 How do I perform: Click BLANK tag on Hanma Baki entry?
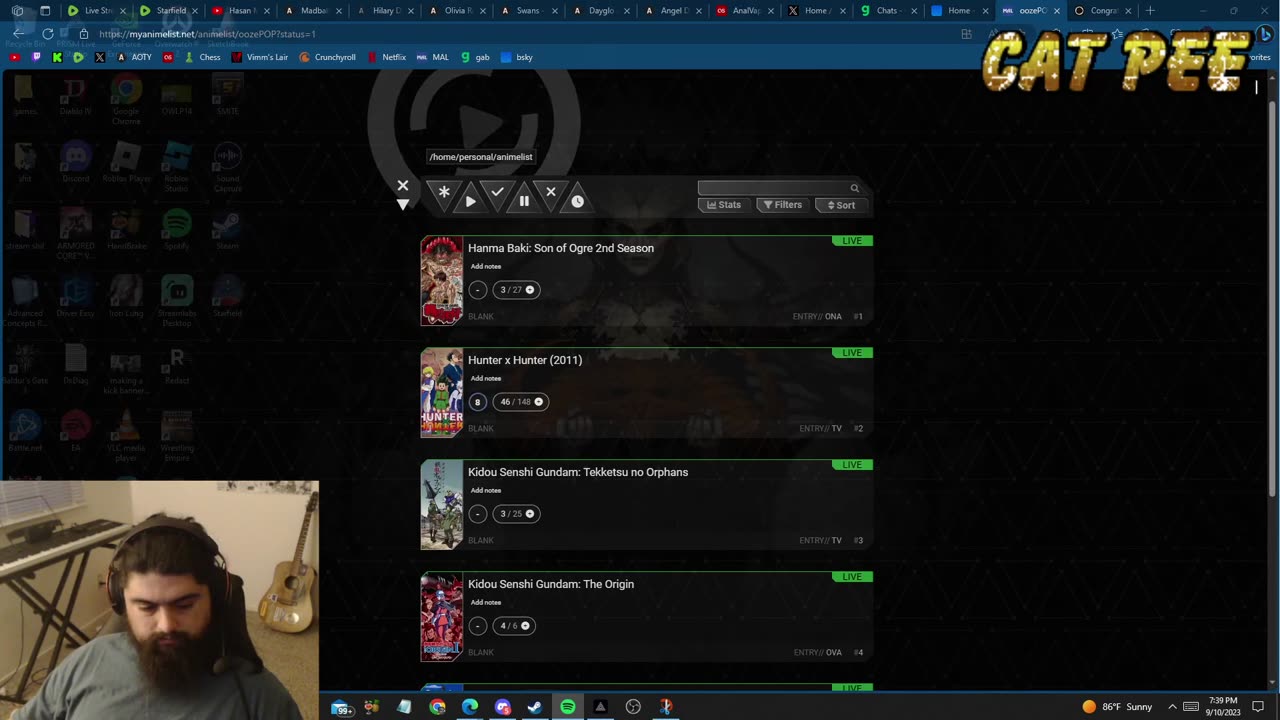point(481,317)
